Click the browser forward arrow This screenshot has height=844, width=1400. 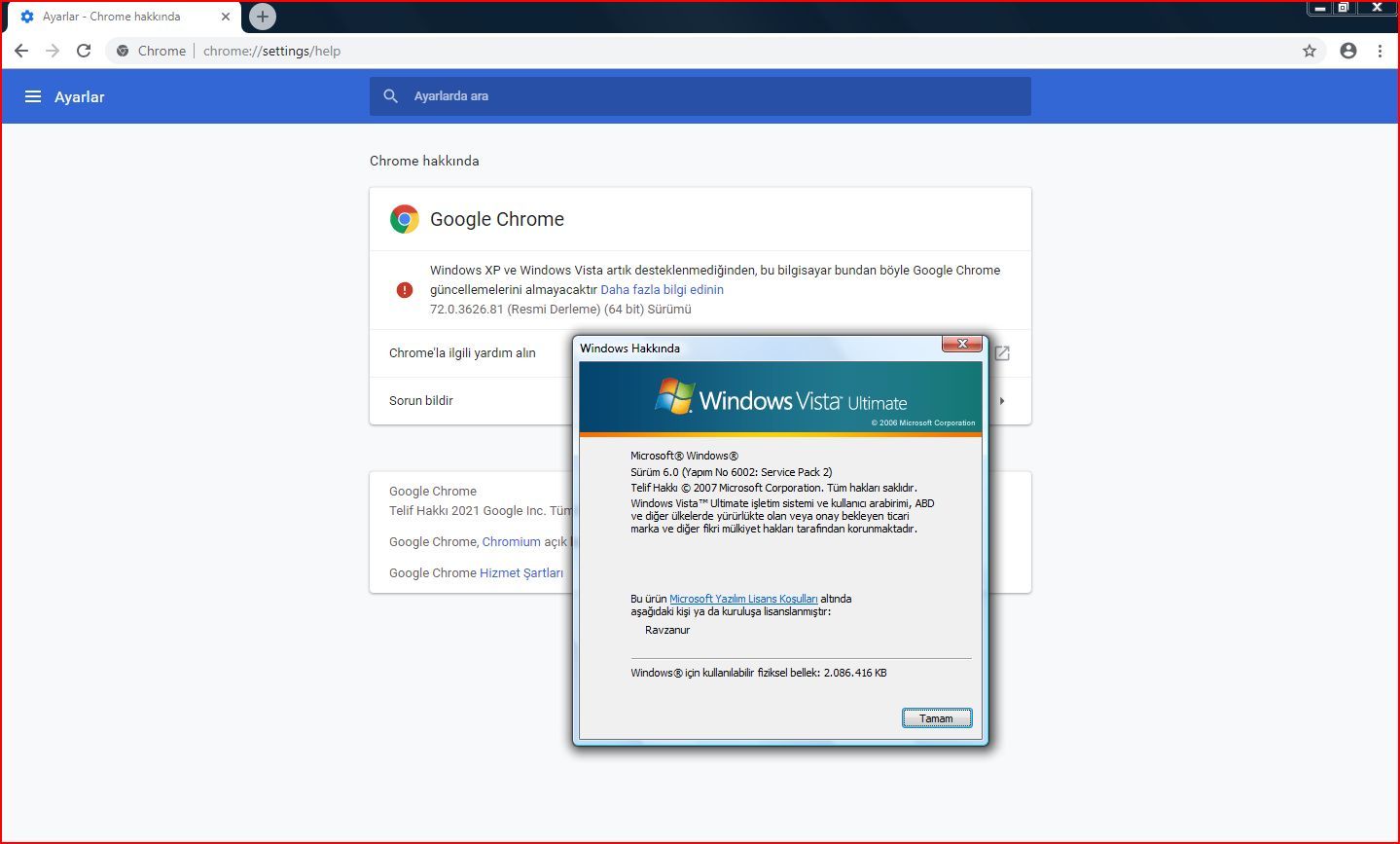coord(53,51)
